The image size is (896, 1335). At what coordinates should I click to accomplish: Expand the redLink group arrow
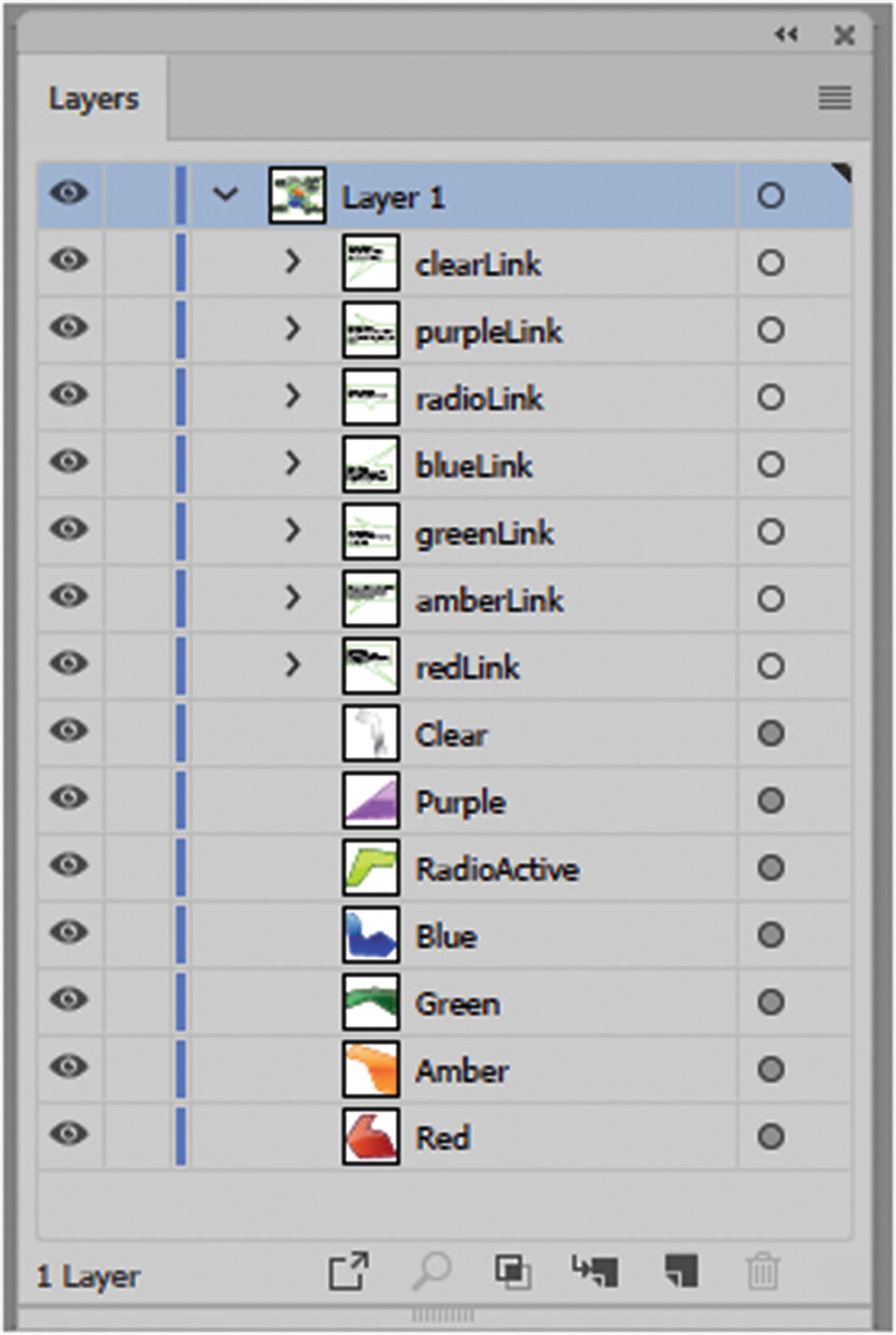[292, 666]
